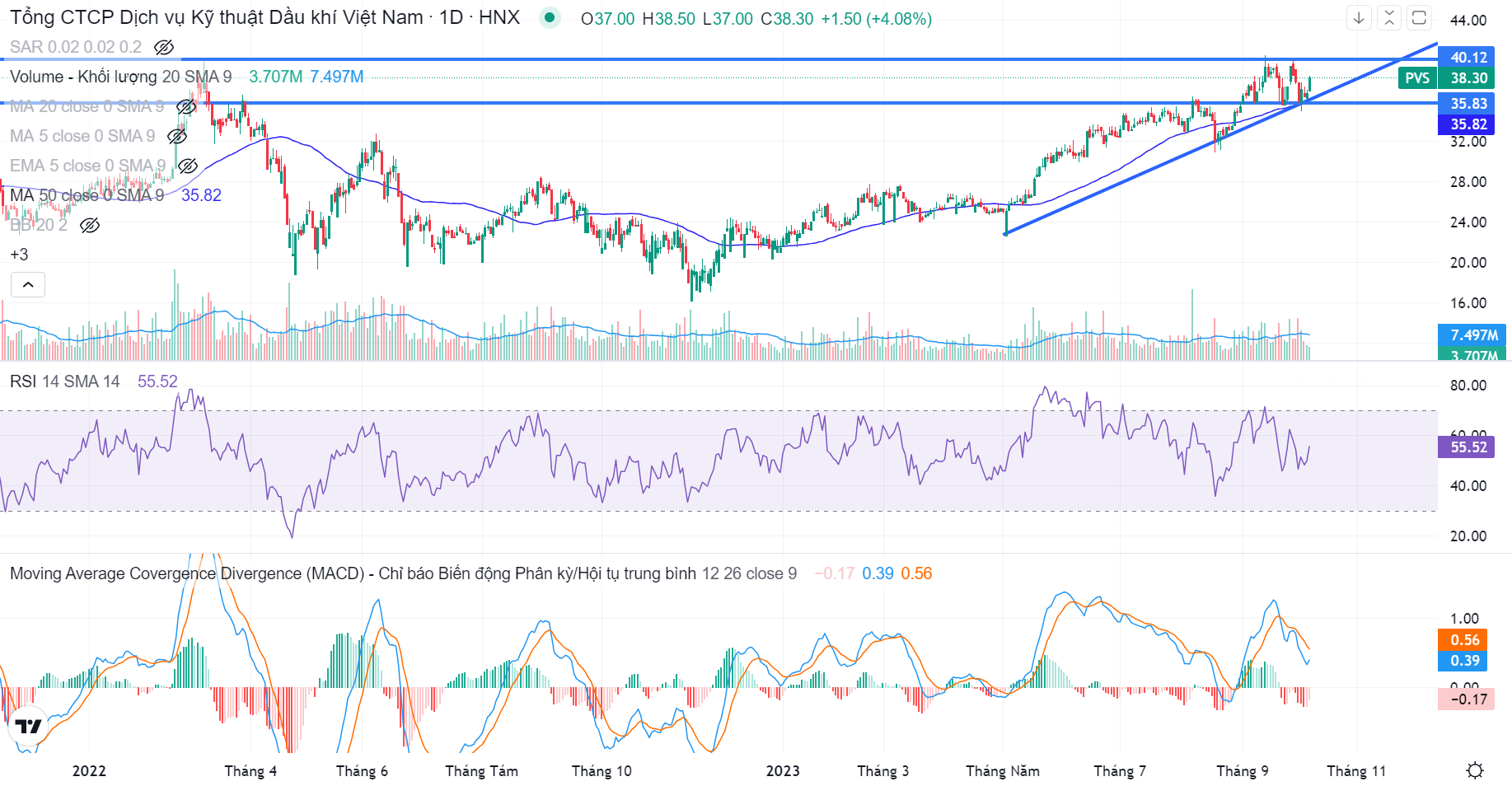Click the 3.707M volume value in legend

(276, 77)
